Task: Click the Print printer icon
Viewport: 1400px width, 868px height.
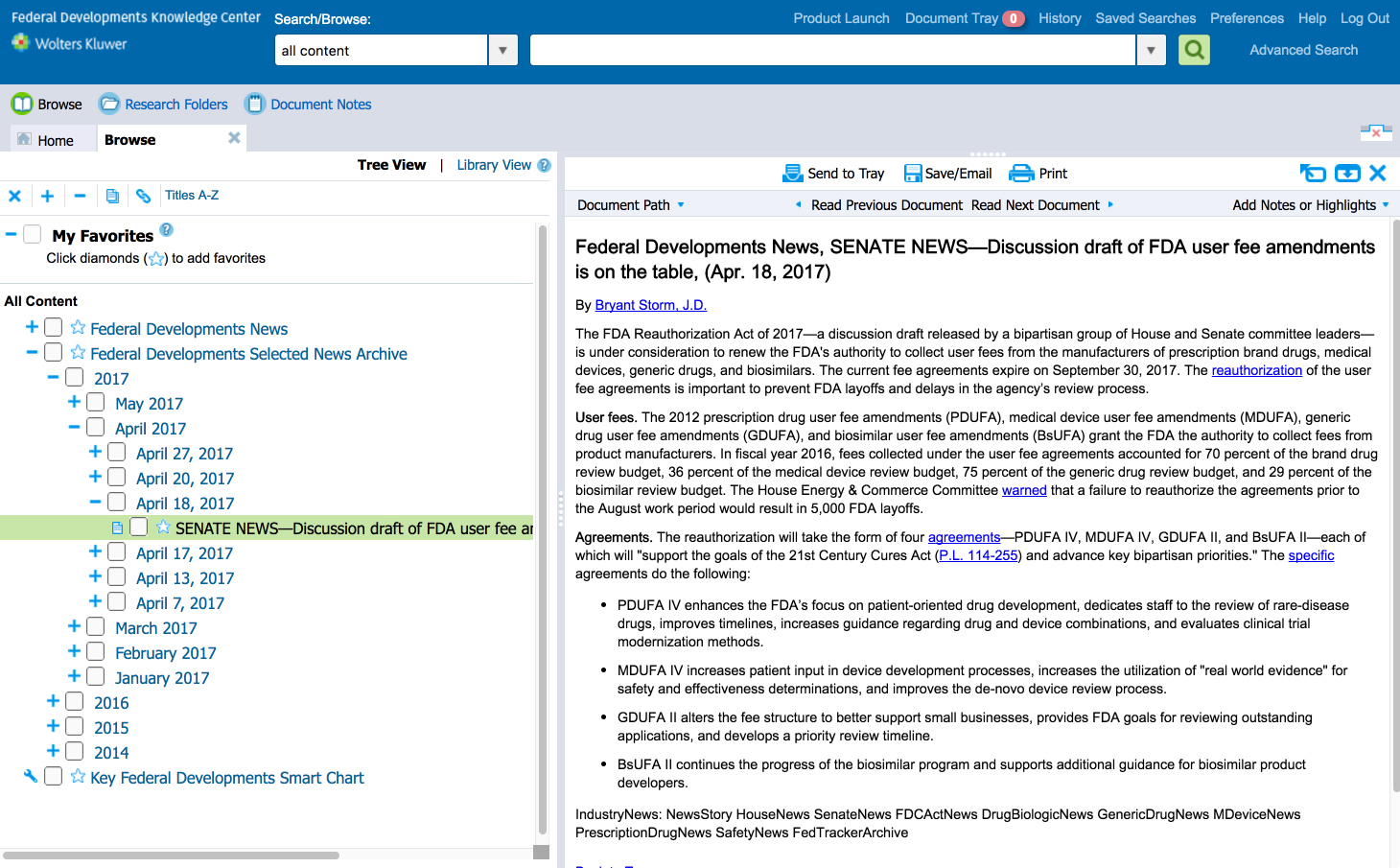Action: click(1022, 173)
